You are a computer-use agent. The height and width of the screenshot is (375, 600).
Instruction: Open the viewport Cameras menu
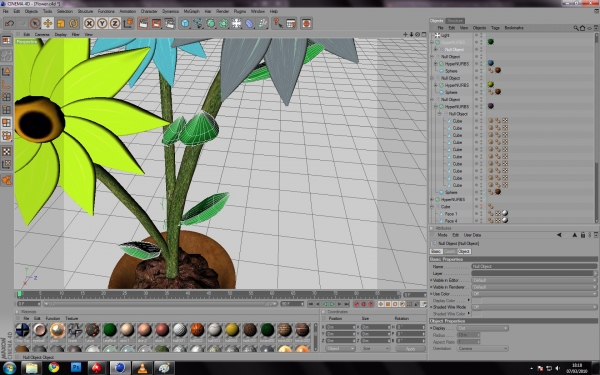pos(42,34)
